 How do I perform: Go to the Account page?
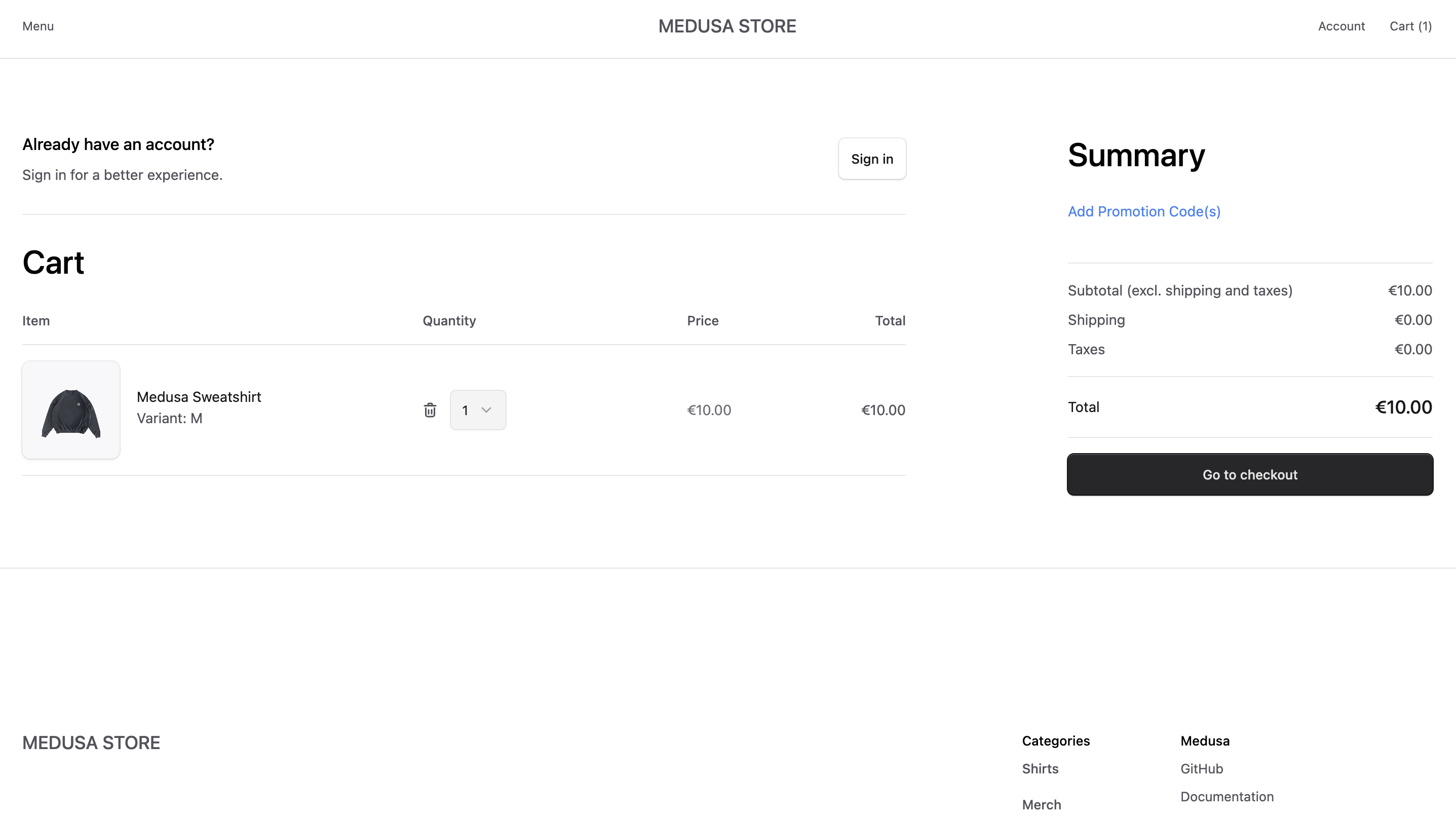(x=1342, y=26)
